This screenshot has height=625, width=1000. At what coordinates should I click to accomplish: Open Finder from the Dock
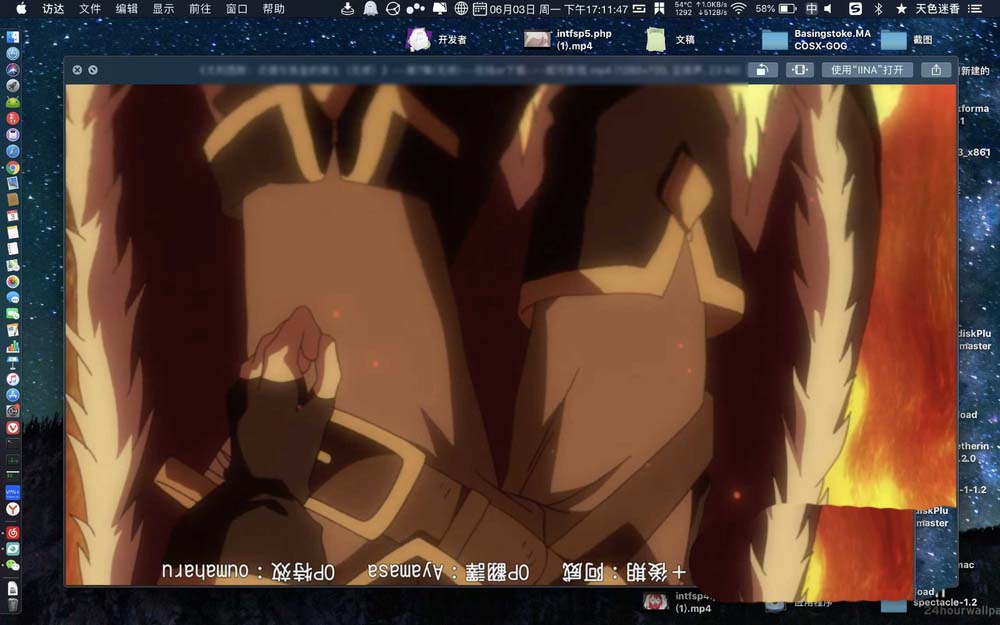[13, 37]
